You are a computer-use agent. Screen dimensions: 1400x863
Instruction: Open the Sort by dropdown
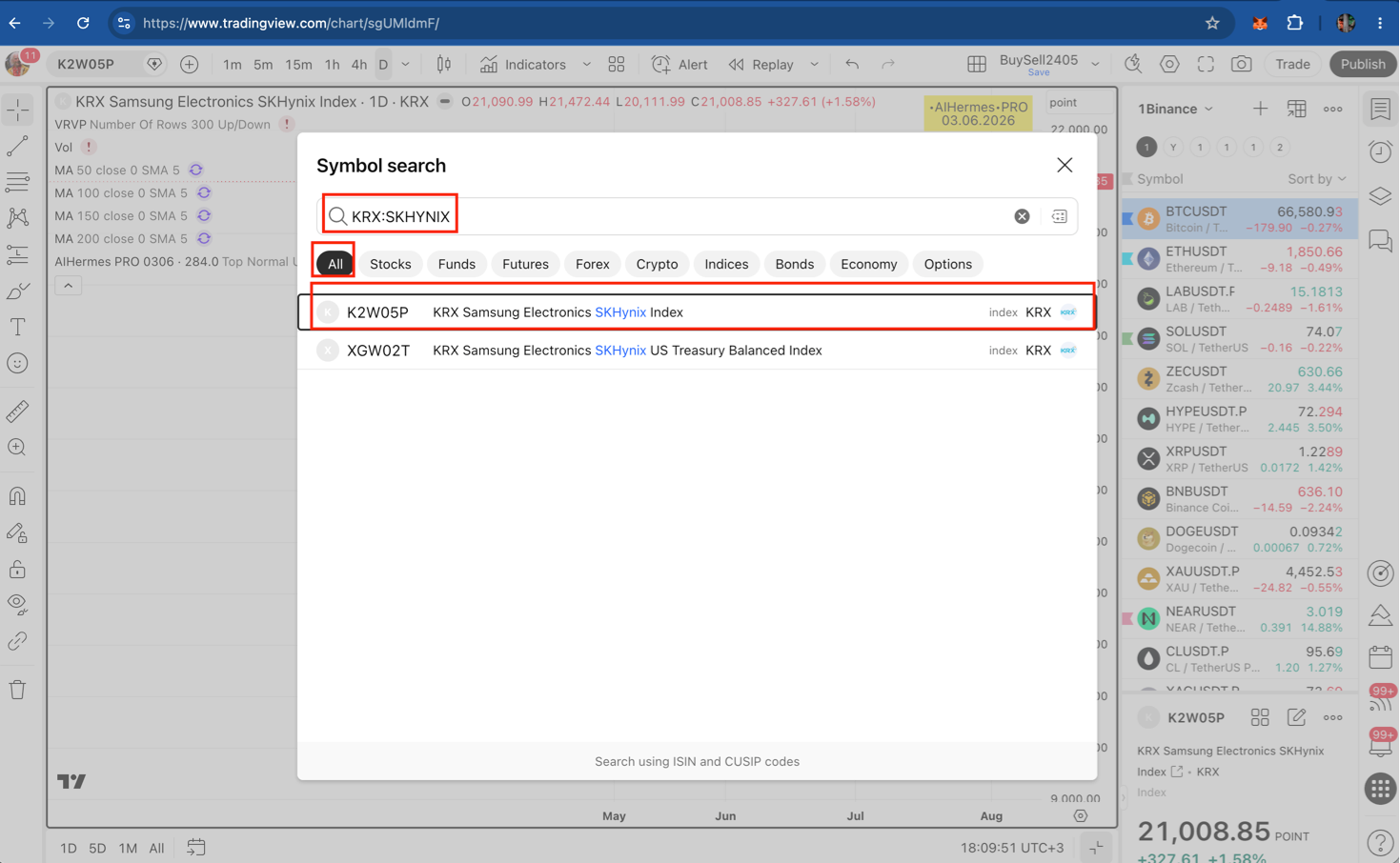click(1317, 179)
